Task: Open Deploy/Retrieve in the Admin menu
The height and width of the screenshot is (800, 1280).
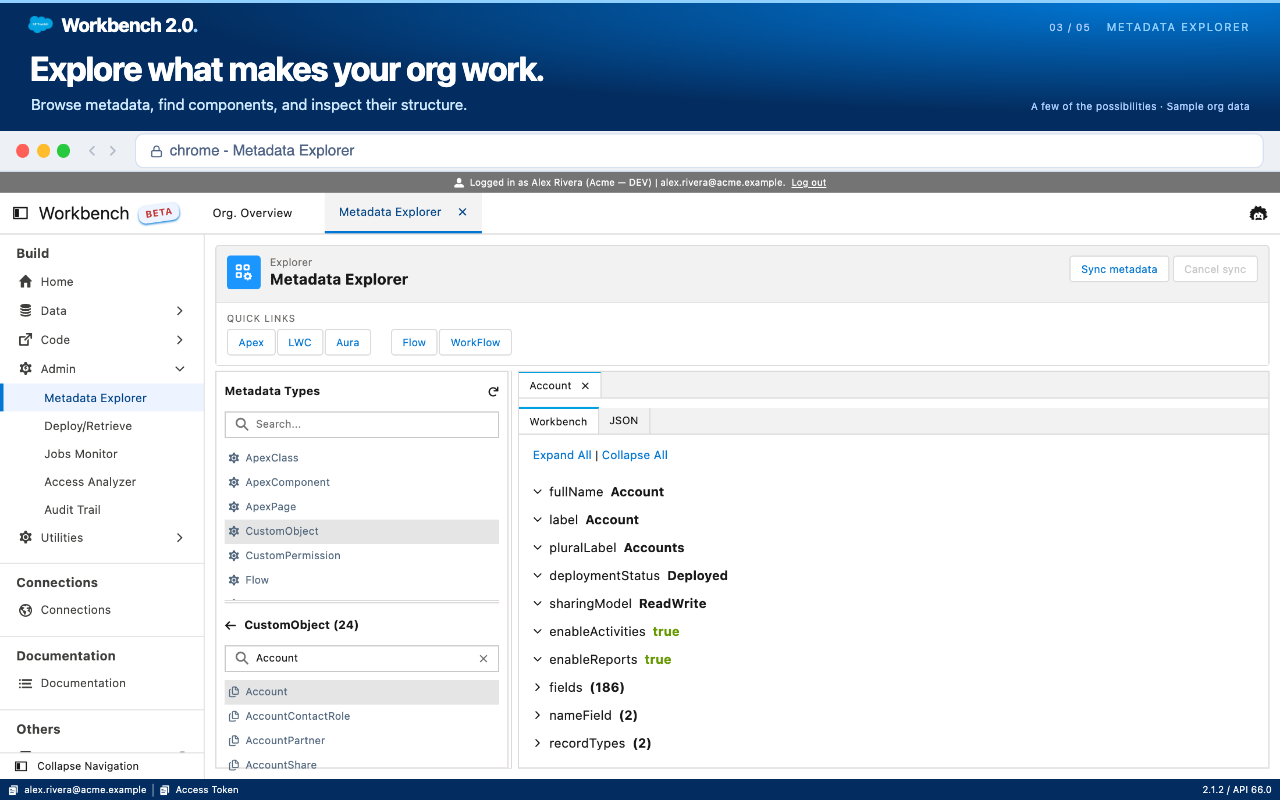Action: (x=102, y=426)
